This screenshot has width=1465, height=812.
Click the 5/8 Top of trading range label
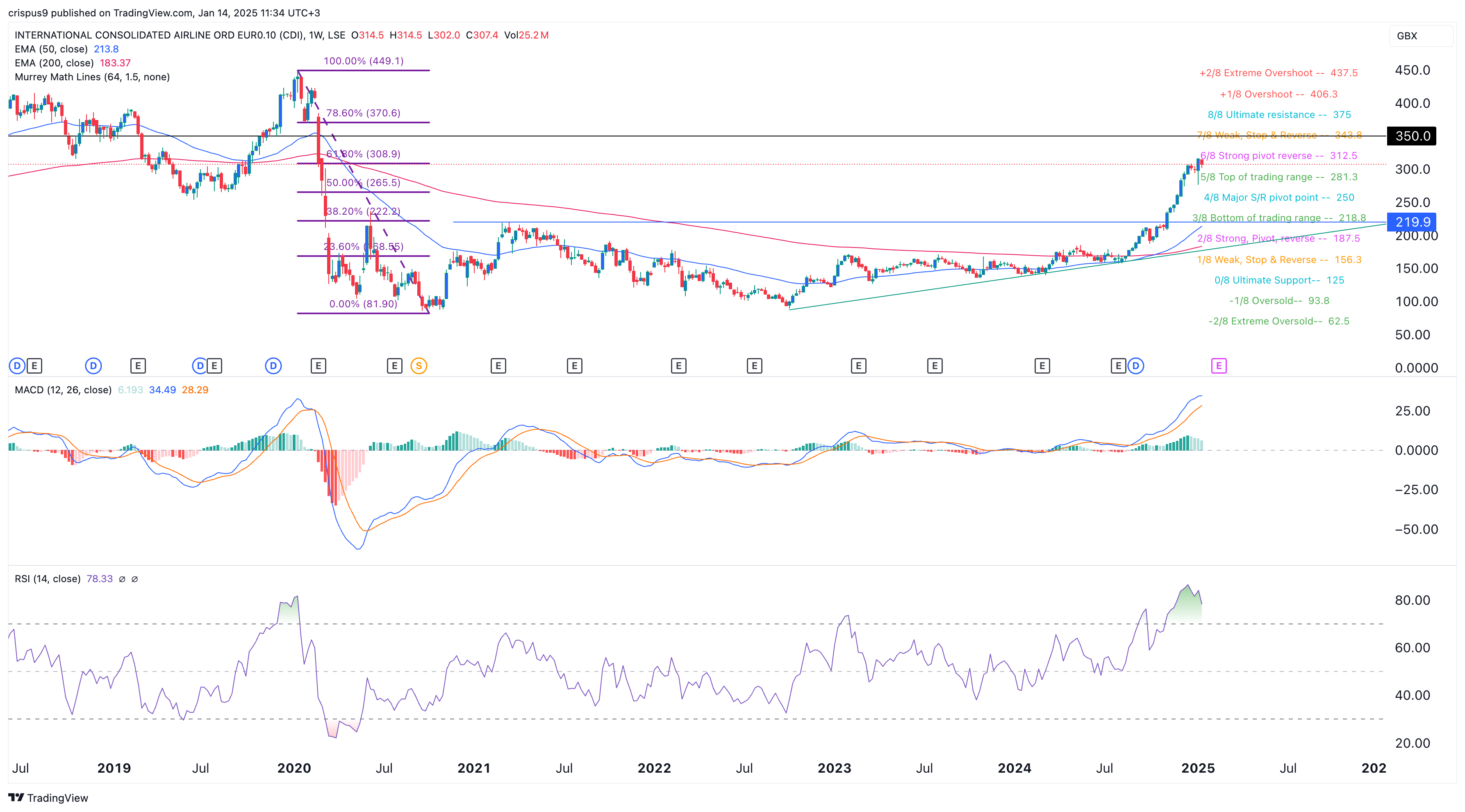1278,177
